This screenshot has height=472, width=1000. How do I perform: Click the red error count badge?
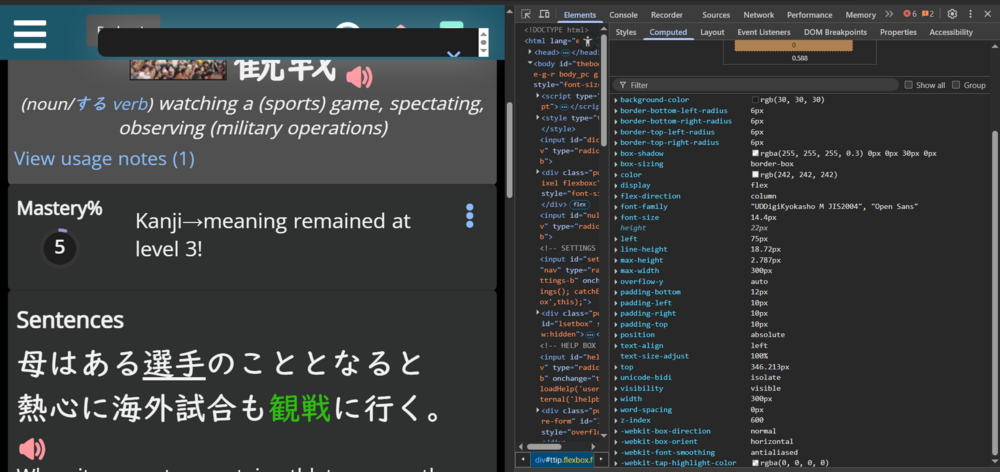(910, 15)
